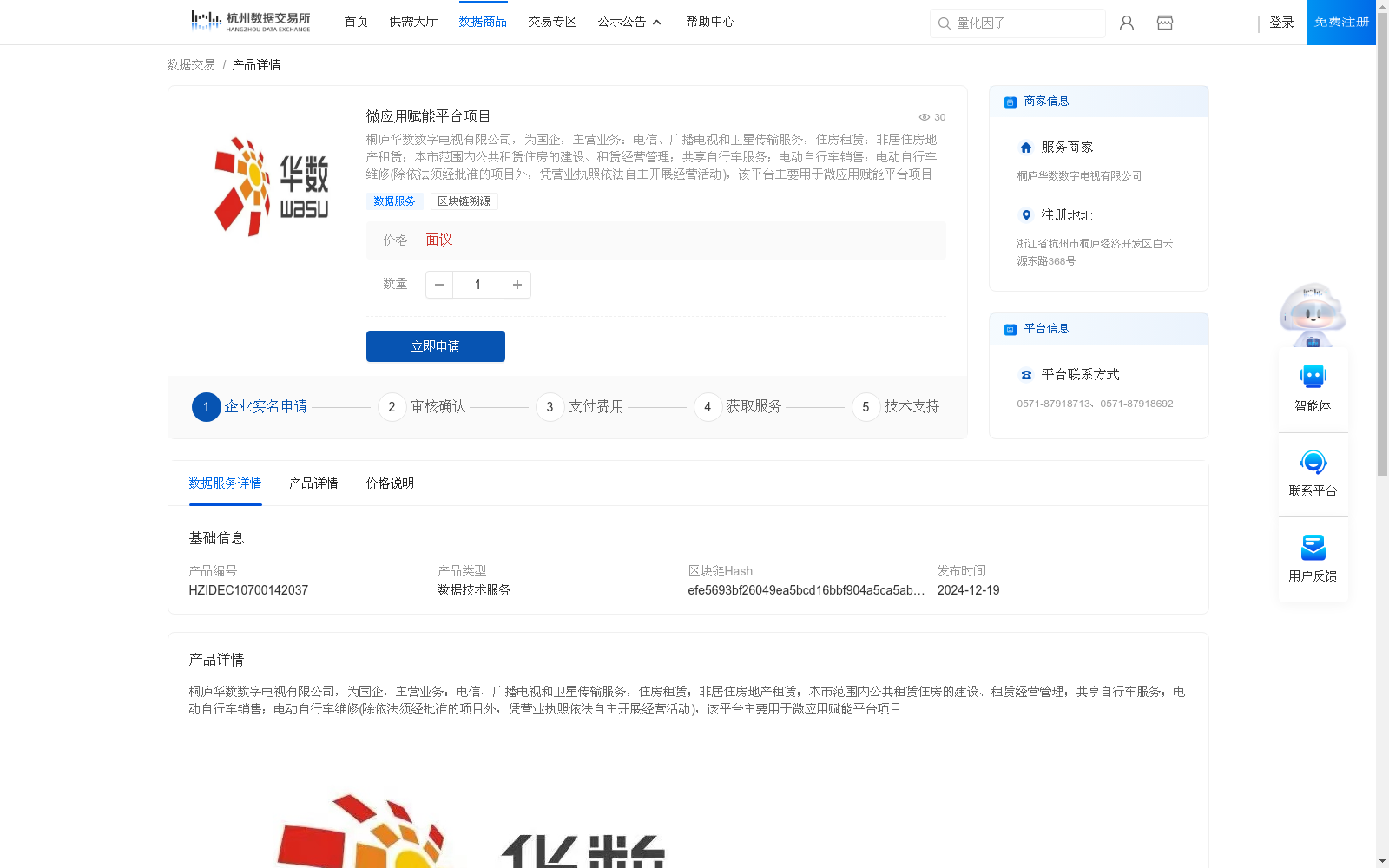Click step 3 支付费用
This screenshot has width=1389, height=868.
[x=580, y=406]
